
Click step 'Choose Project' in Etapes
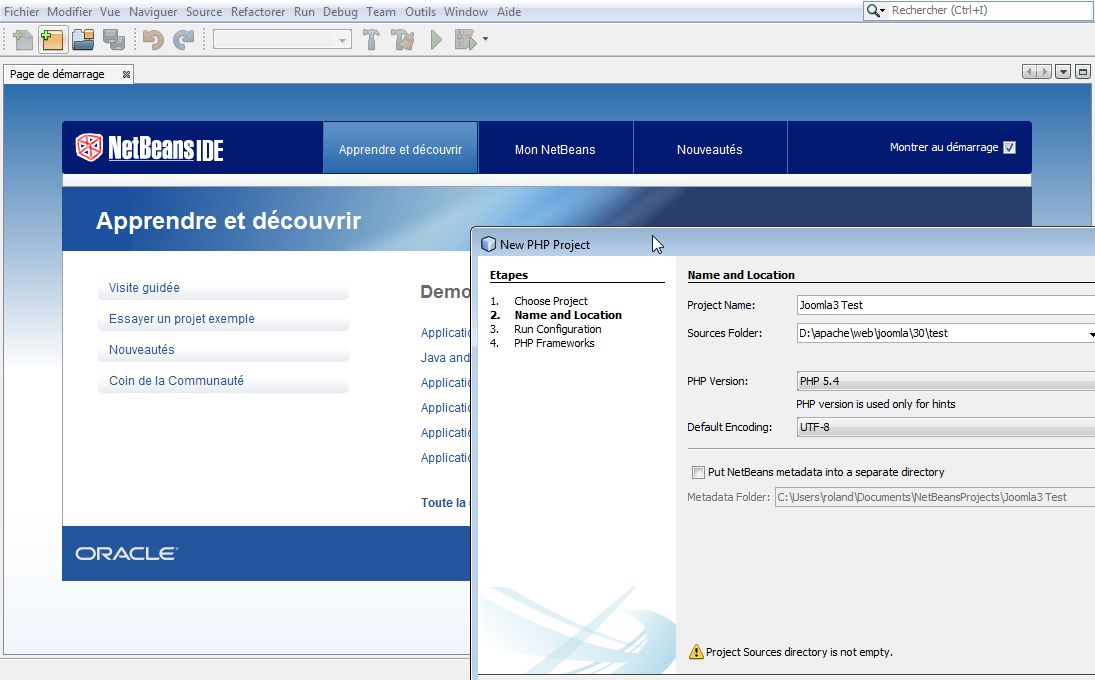551,301
